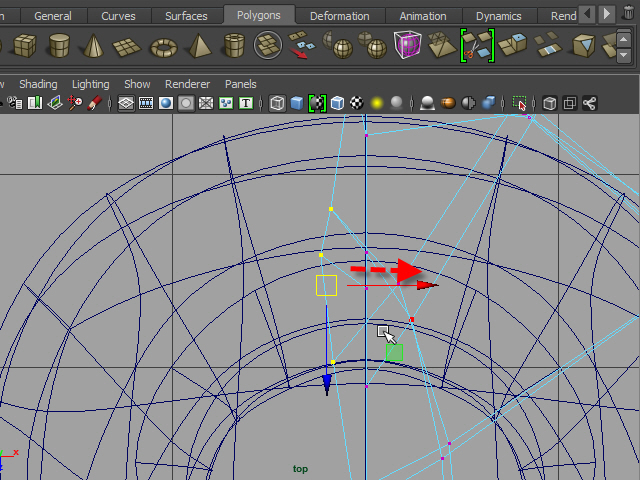Open the Lighting panel menu
This screenshot has width=640, height=480.
tap(91, 84)
